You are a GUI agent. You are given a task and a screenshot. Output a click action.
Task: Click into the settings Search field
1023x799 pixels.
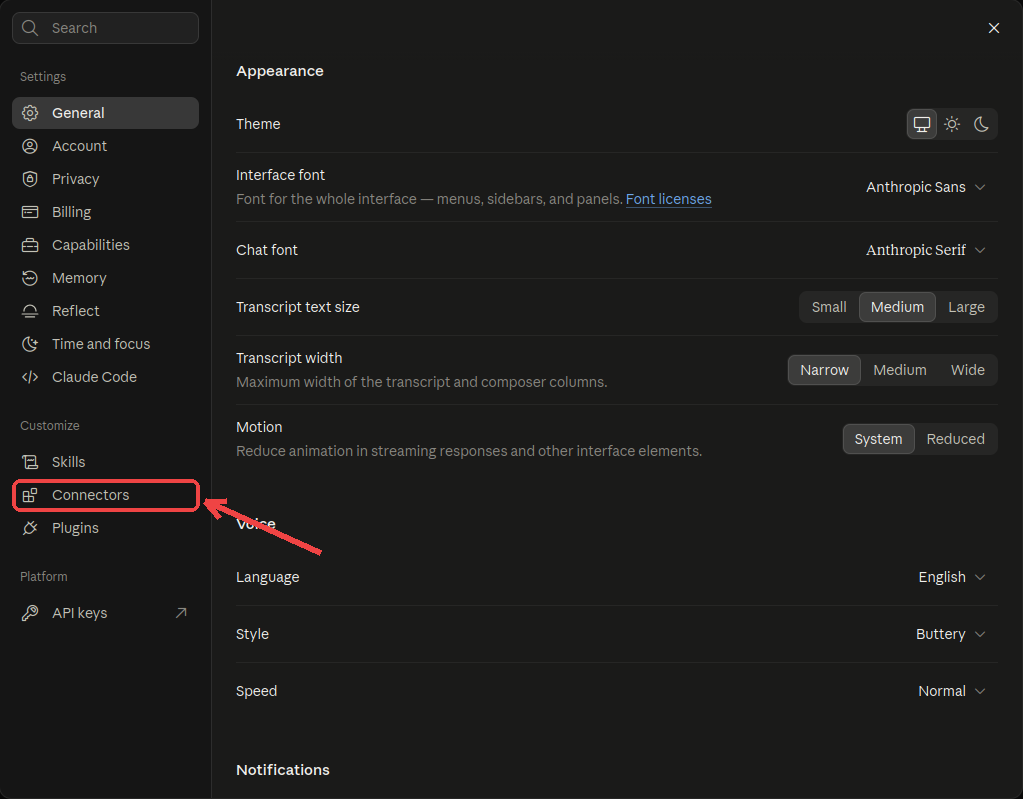[x=106, y=28]
